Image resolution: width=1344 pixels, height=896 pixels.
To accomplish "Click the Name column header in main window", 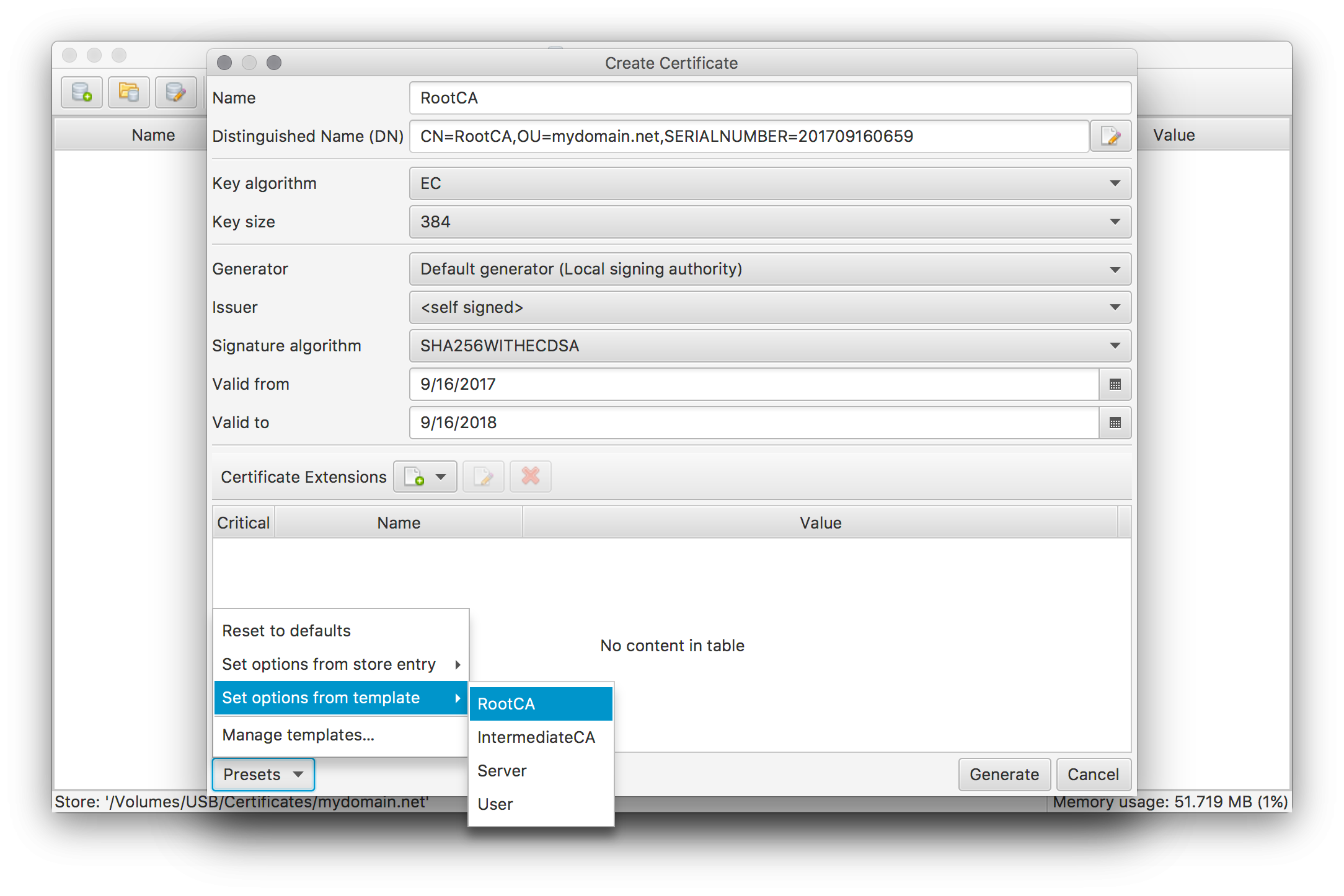I will pos(153,135).
